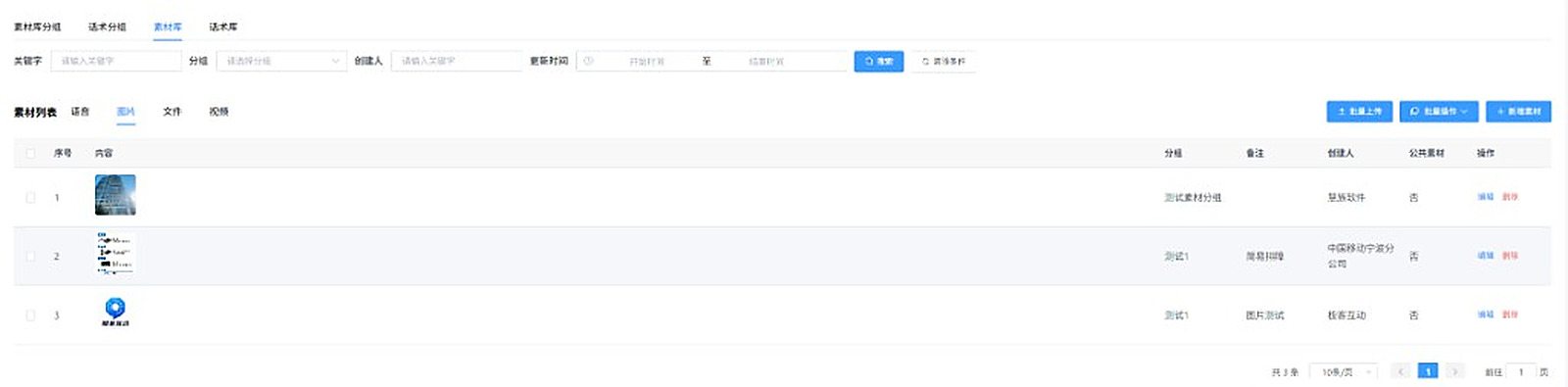Viewport: 1568px width, 387px height.
Task: Open the 视频 material tab
Action: [219, 112]
